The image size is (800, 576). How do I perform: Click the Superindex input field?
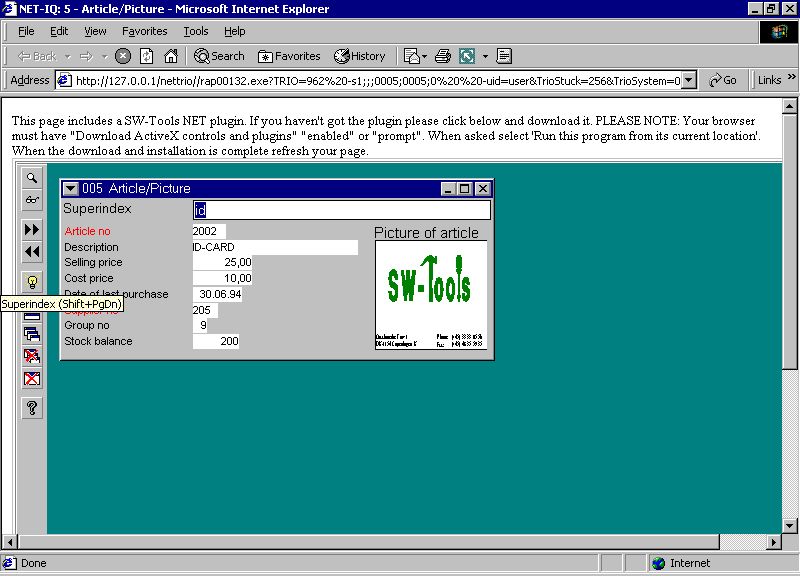pos(341,210)
